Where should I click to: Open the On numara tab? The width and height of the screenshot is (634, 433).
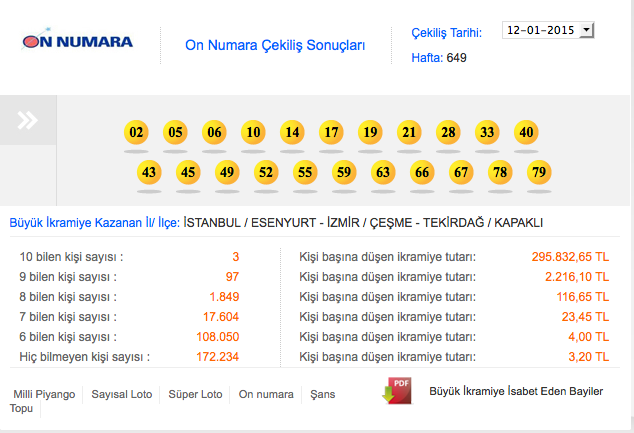click(266, 394)
